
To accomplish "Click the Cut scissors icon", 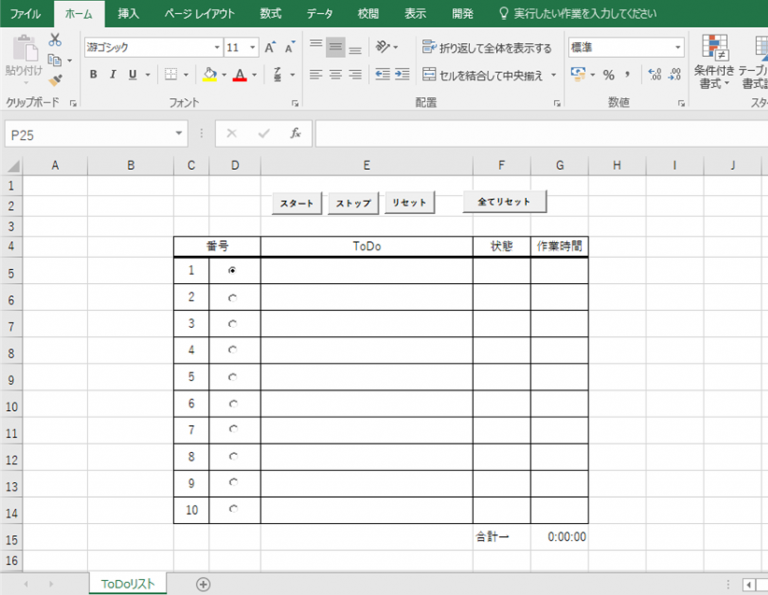I will 55,40.
